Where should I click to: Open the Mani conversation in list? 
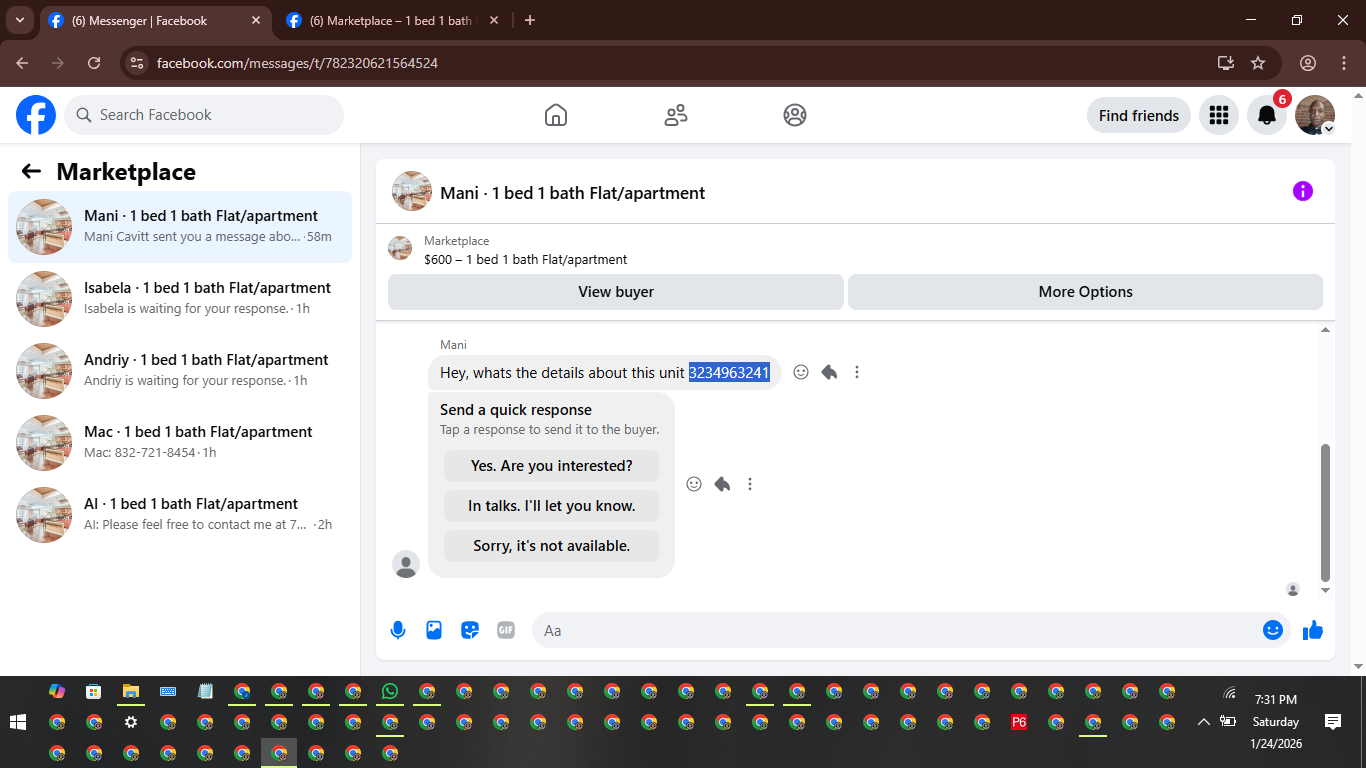pyautogui.click(x=180, y=227)
